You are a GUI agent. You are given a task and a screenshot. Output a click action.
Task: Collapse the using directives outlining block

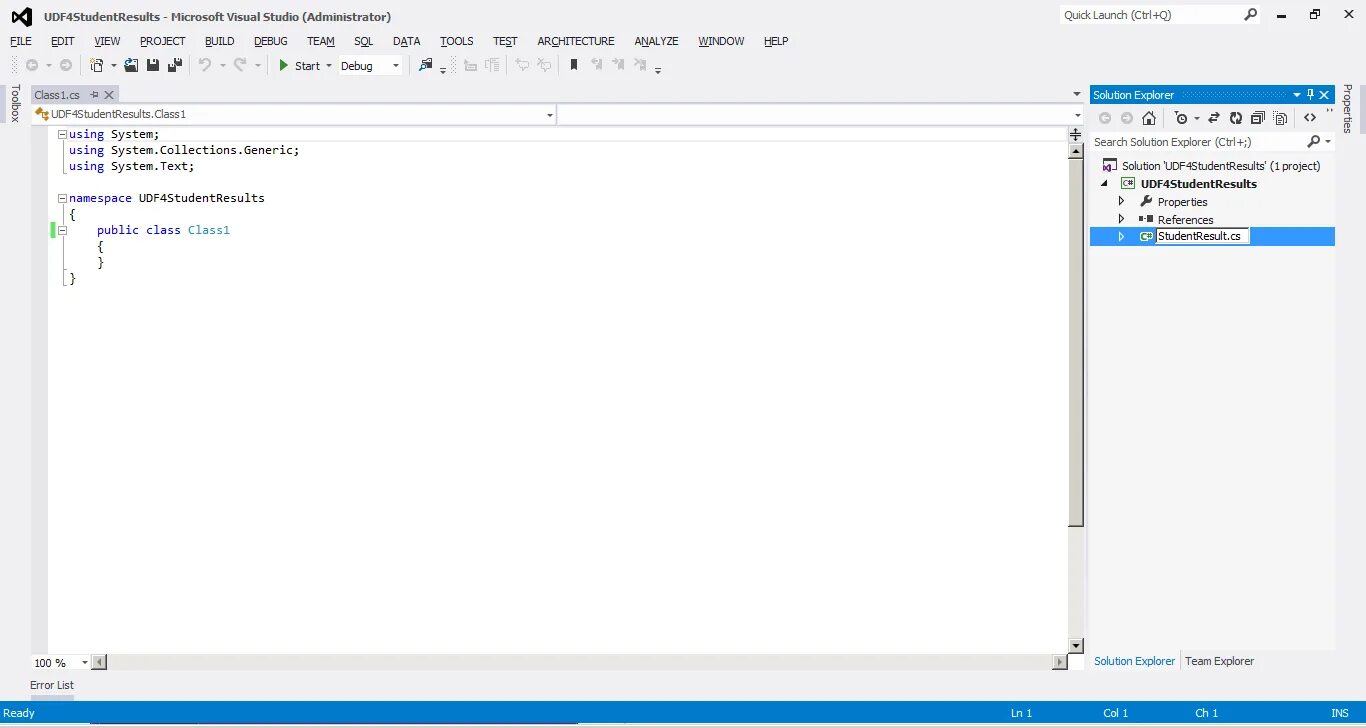[x=62, y=134]
